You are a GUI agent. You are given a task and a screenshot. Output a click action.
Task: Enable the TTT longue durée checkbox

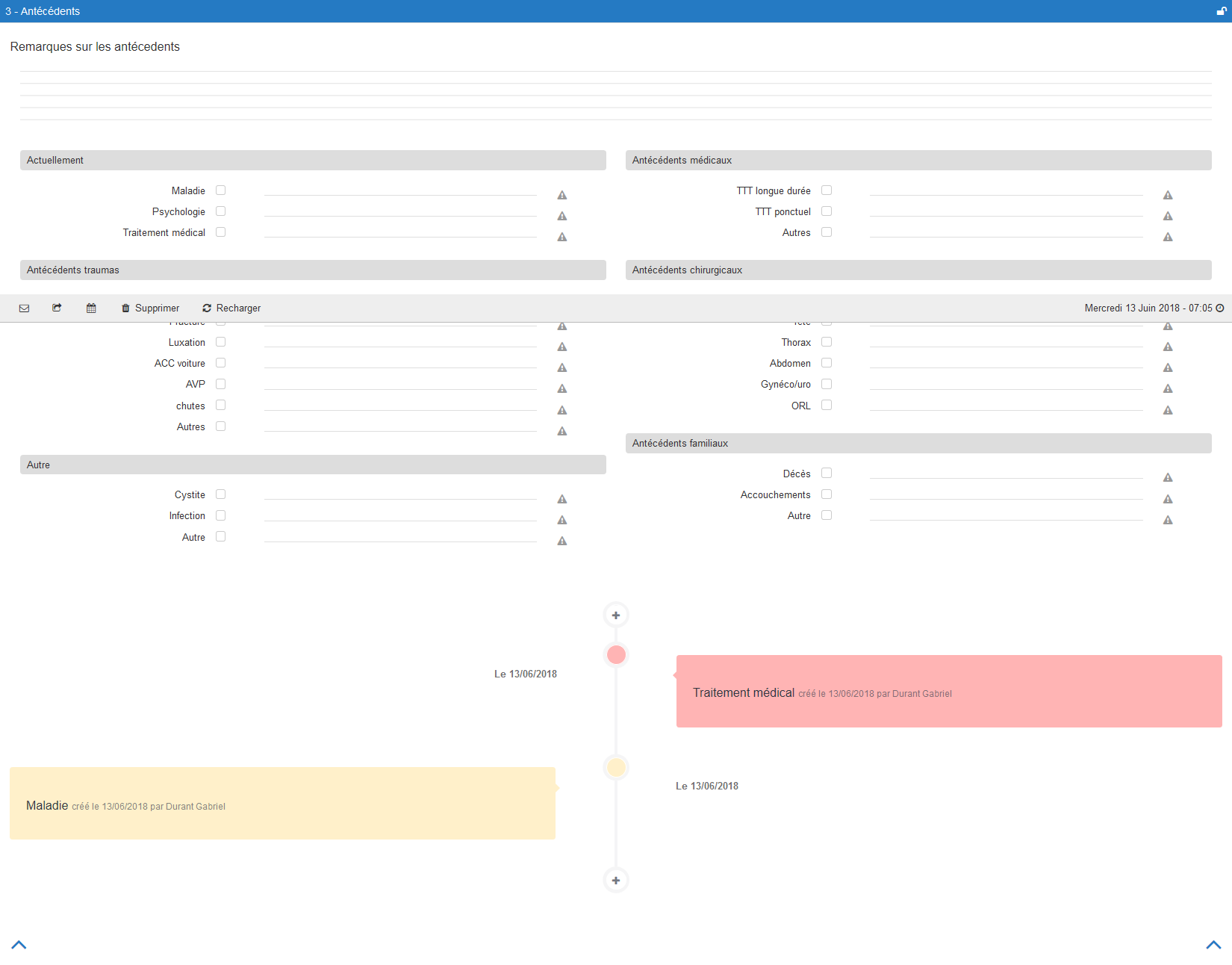coord(827,190)
